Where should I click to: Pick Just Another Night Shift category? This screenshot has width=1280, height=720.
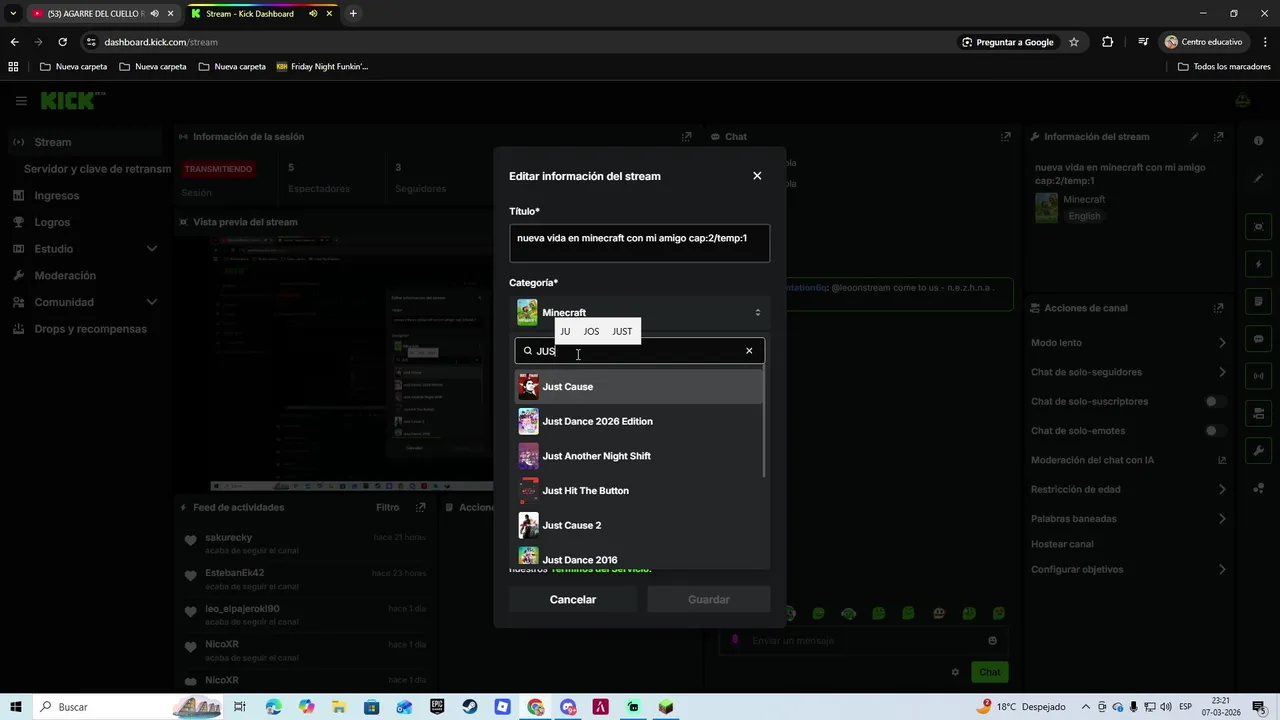click(639, 456)
